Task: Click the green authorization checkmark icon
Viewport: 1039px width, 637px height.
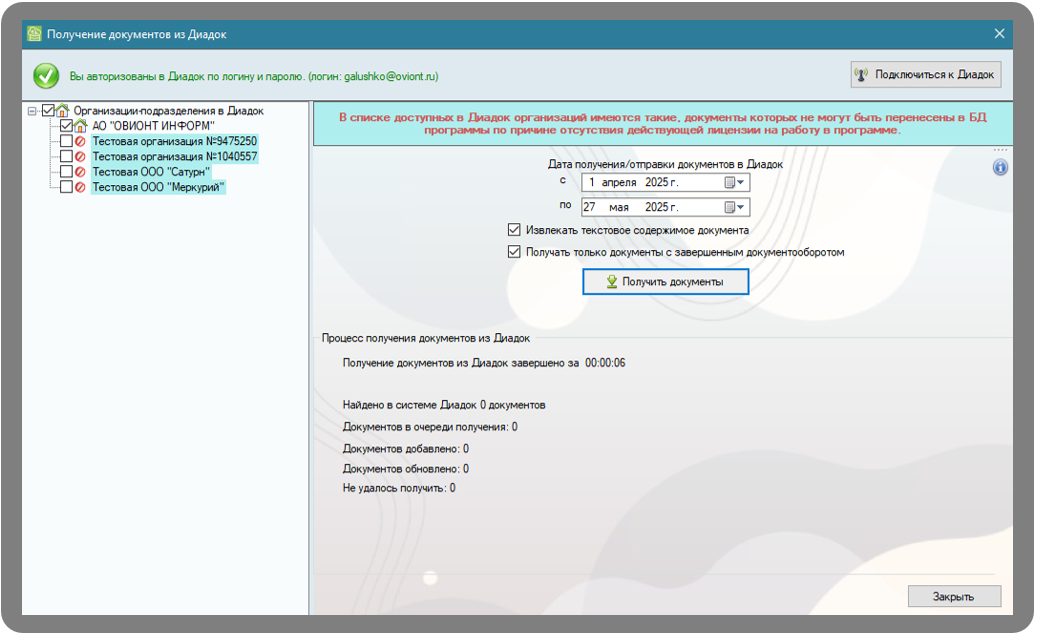Action: click(x=46, y=76)
